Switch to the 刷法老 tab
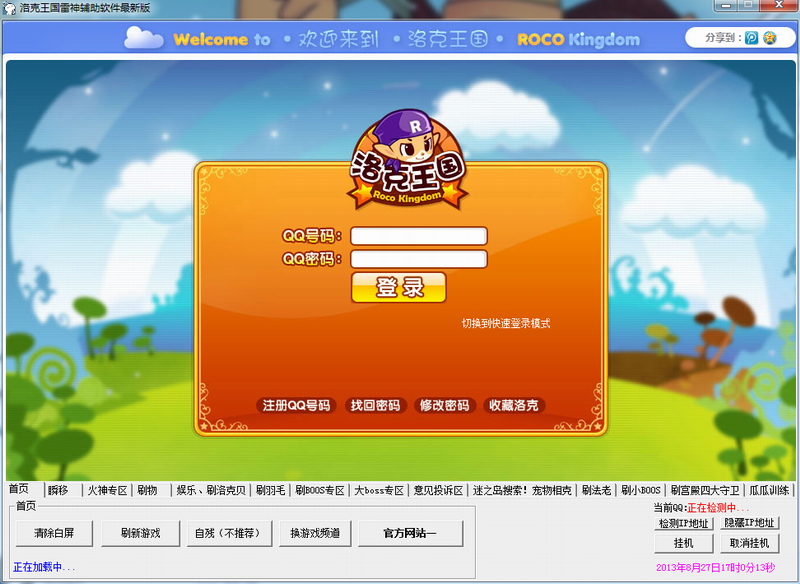800x584 pixels. (x=596, y=491)
